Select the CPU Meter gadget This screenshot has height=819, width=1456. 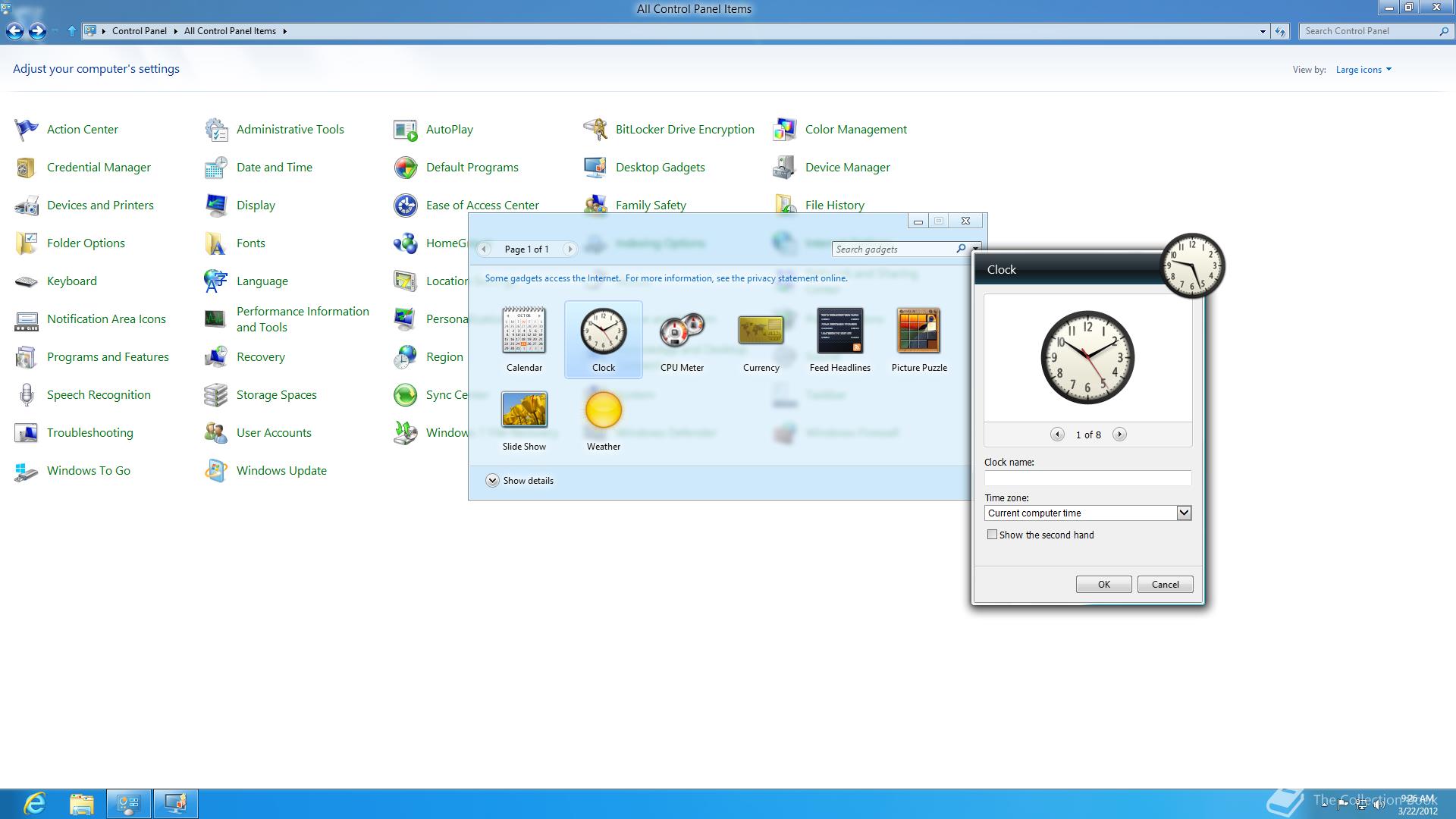coord(682,331)
